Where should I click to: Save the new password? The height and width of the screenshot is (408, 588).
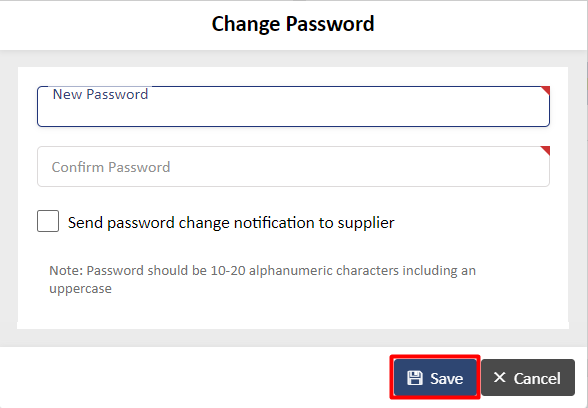(x=435, y=377)
